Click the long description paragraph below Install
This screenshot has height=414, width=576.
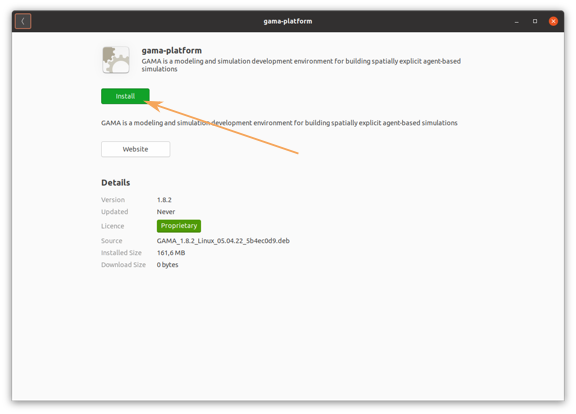tap(279, 123)
